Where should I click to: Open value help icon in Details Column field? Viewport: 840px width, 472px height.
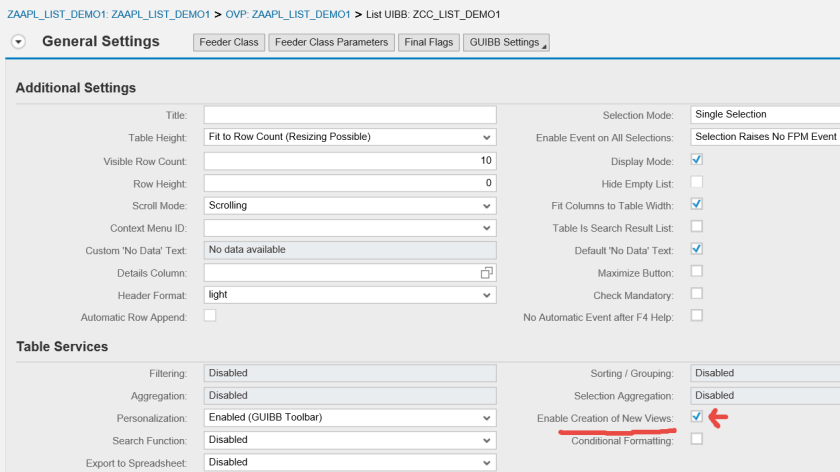[487, 273]
